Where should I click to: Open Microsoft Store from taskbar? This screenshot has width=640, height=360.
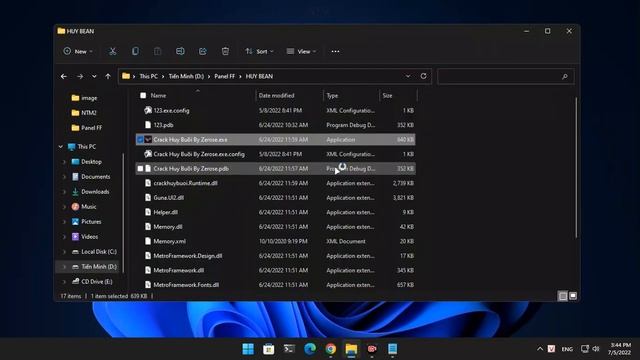point(269,349)
